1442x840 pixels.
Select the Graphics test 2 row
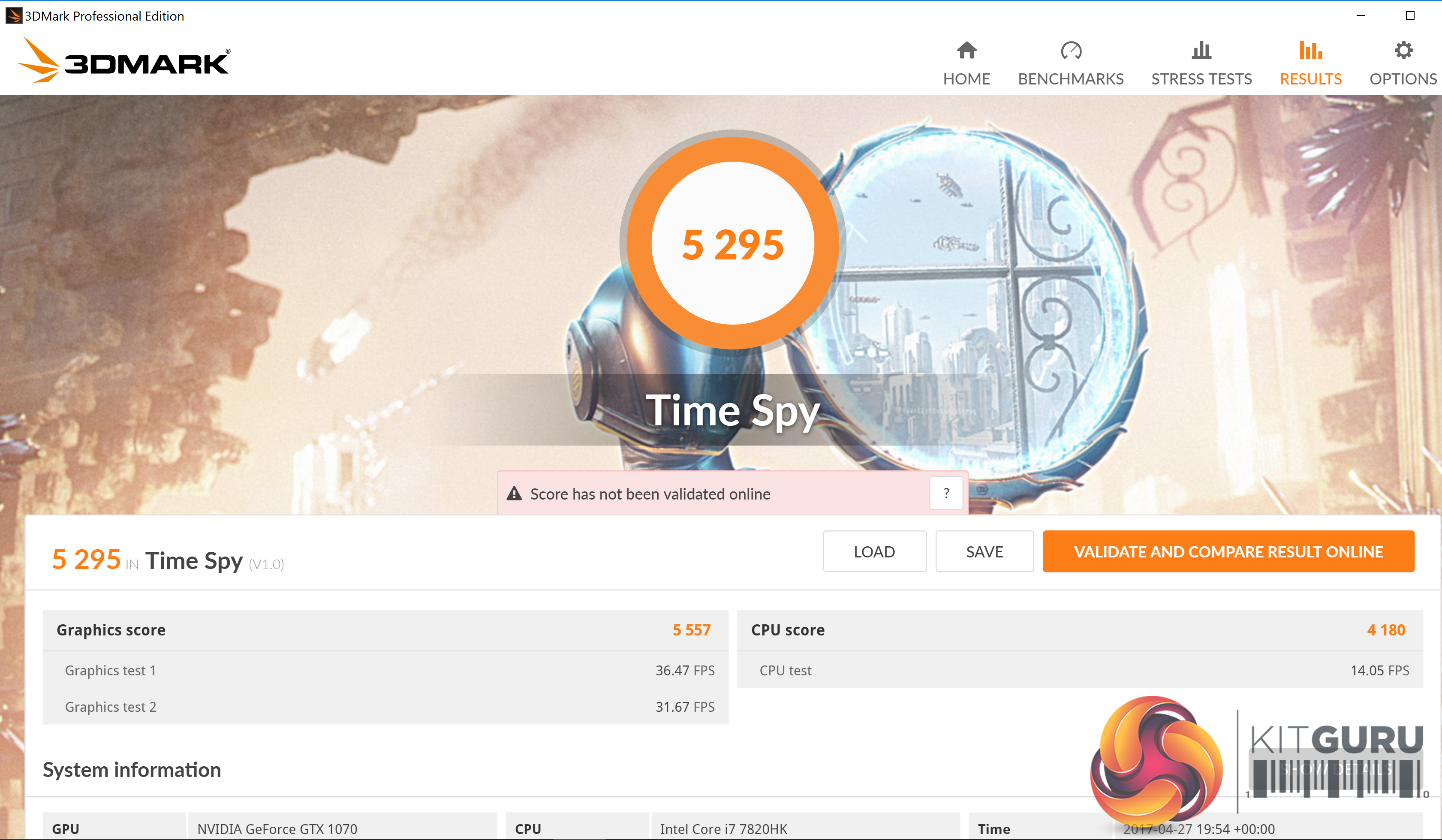[x=385, y=707]
